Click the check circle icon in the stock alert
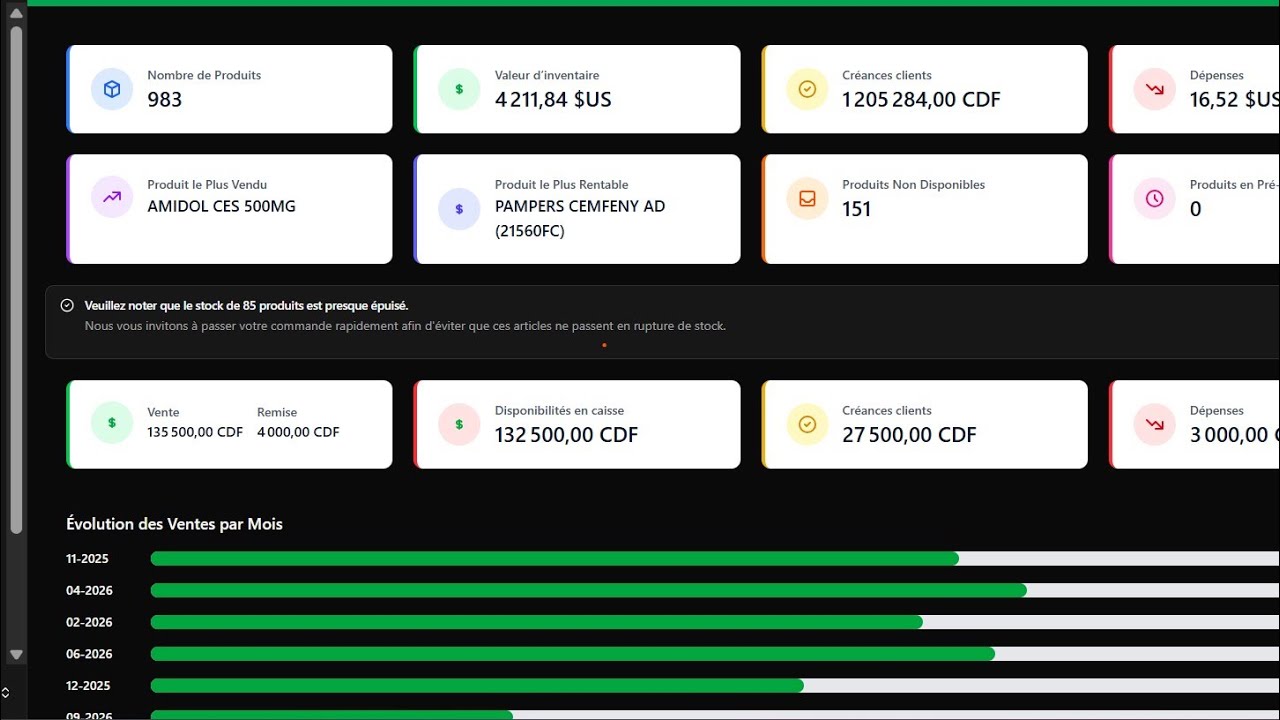This screenshot has height=720, width=1280. [x=67, y=305]
